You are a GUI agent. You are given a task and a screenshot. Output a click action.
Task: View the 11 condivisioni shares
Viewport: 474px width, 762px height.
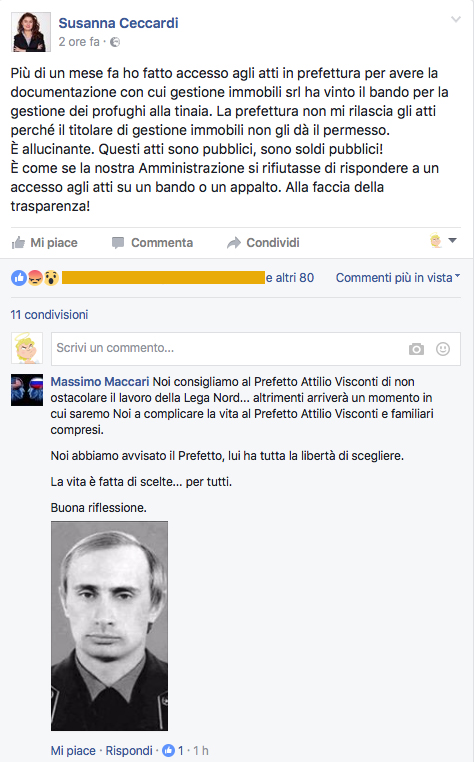click(49, 314)
